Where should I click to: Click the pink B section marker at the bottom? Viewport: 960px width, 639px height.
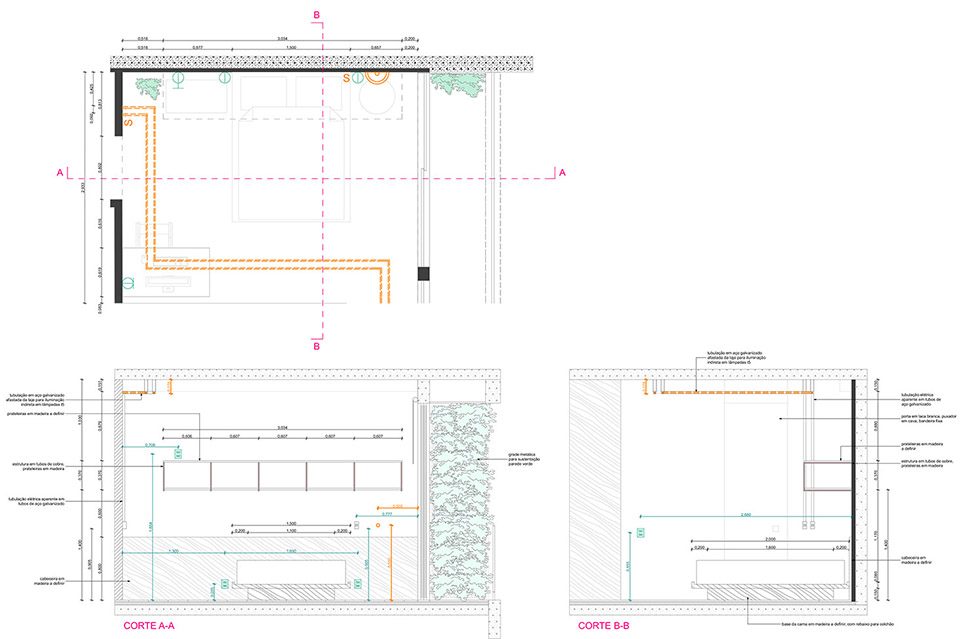point(317,346)
